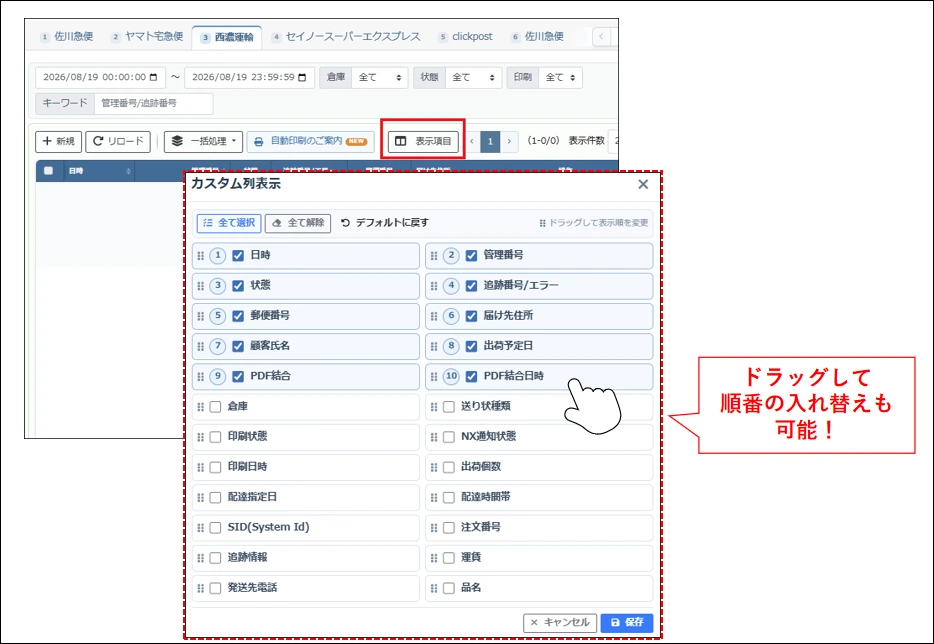
Task: Click the キャンセル button
Action: click(559, 623)
